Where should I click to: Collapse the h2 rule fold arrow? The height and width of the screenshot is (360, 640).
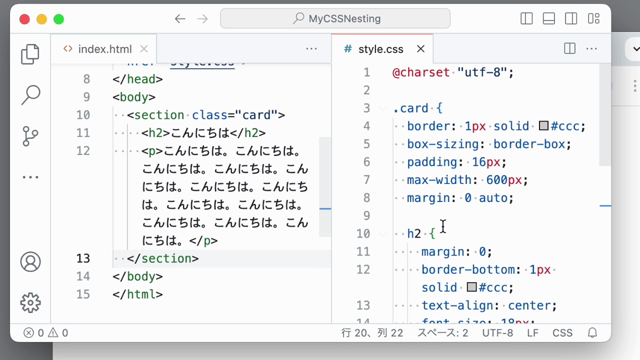click(x=383, y=234)
